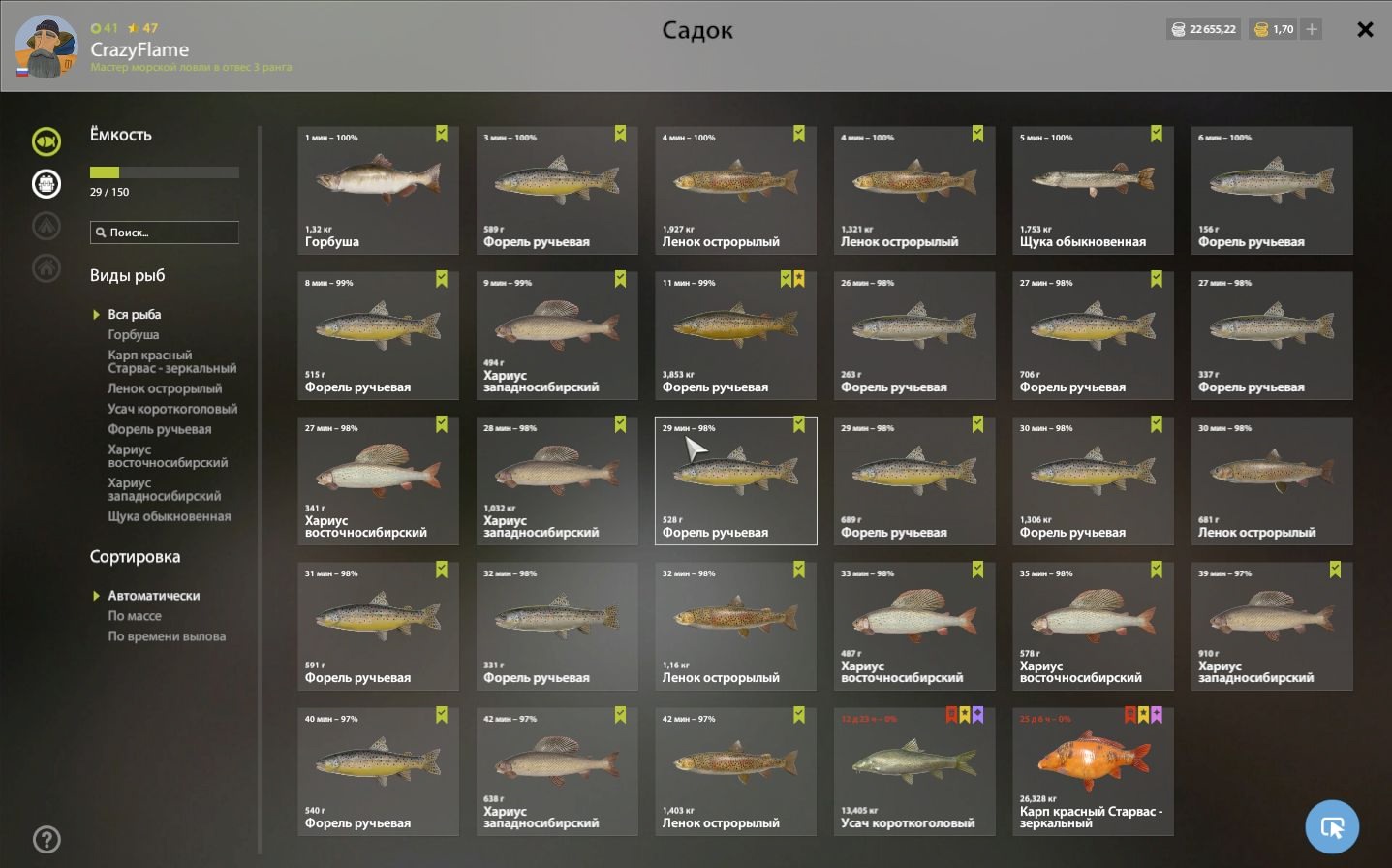Filter by Ленок острорылый species
Screen dimensions: 1392x868
click(x=165, y=388)
